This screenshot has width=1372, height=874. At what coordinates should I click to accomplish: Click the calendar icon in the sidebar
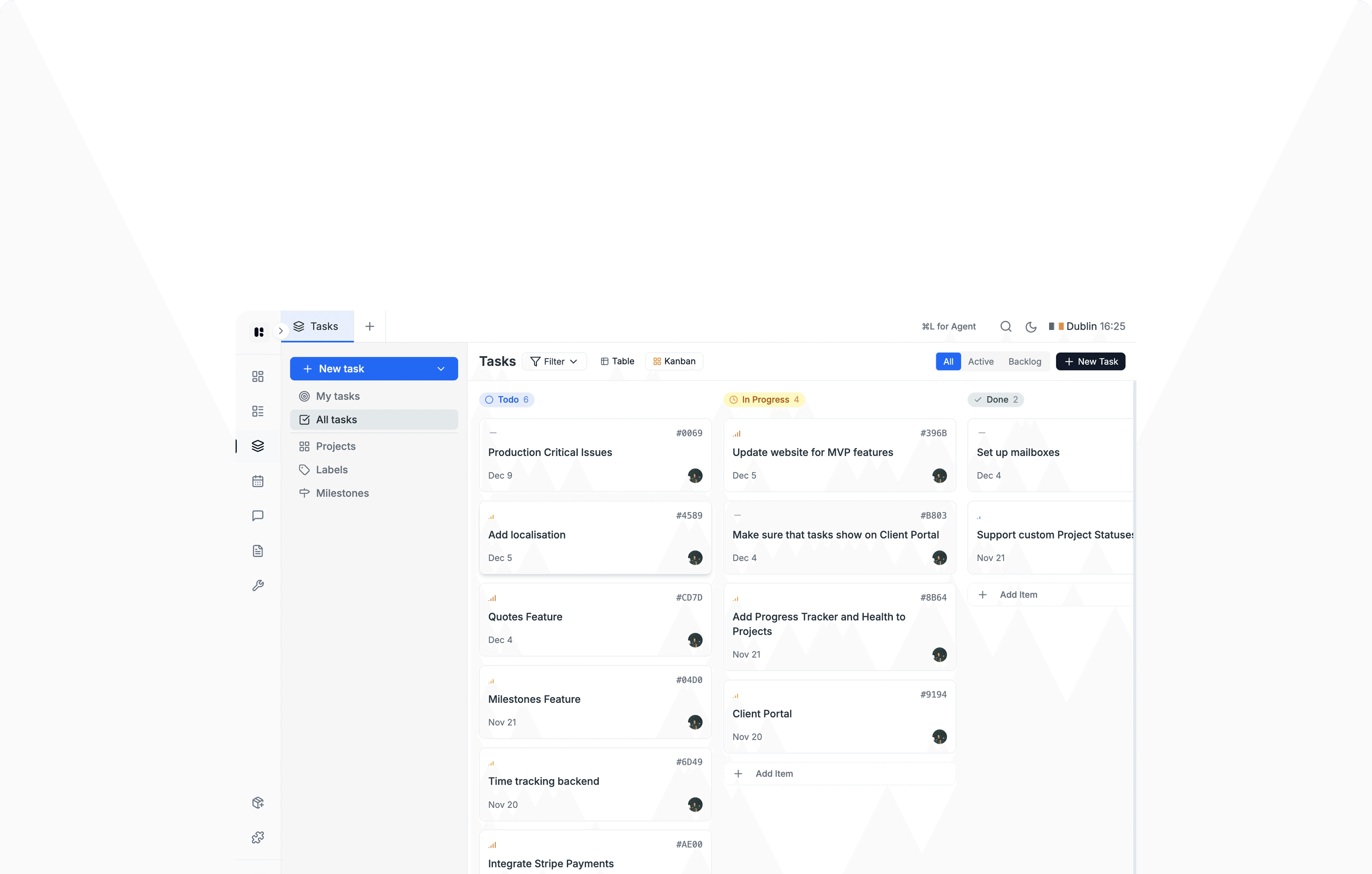258,481
